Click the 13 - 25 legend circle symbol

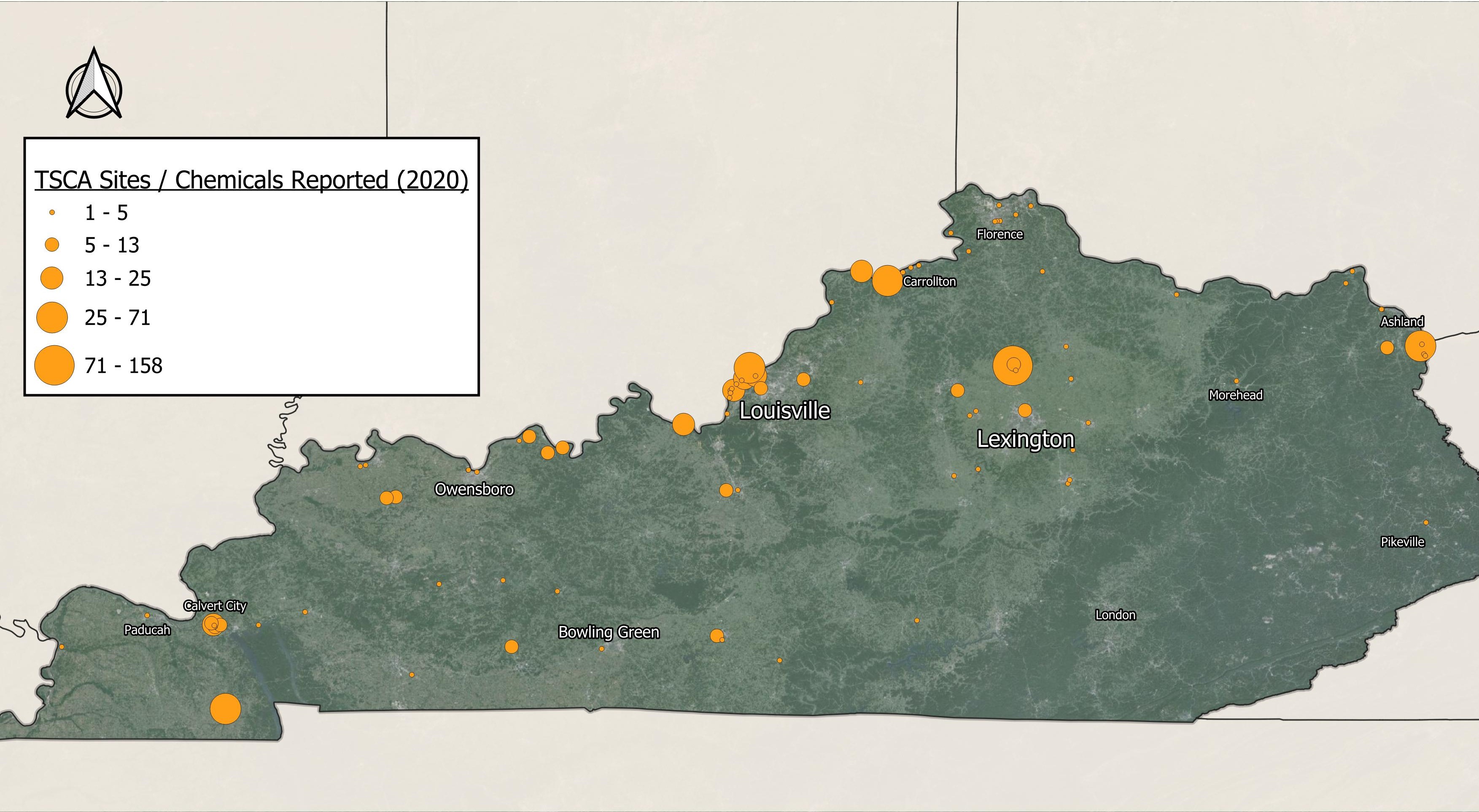(x=52, y=278)
